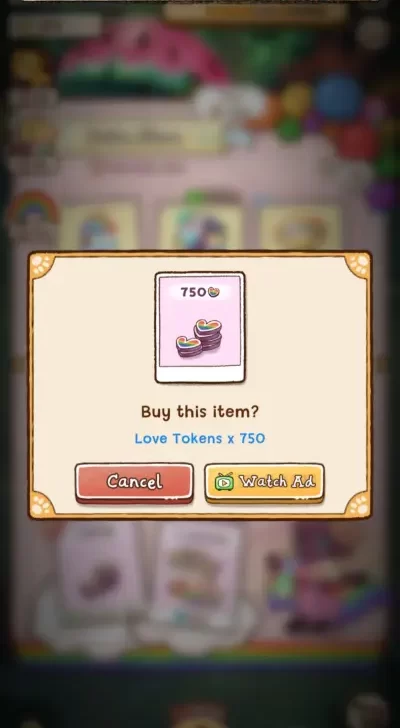Select the 750 Love Tokens item card
The image size is (400, 728).
[x=200, y=327]
